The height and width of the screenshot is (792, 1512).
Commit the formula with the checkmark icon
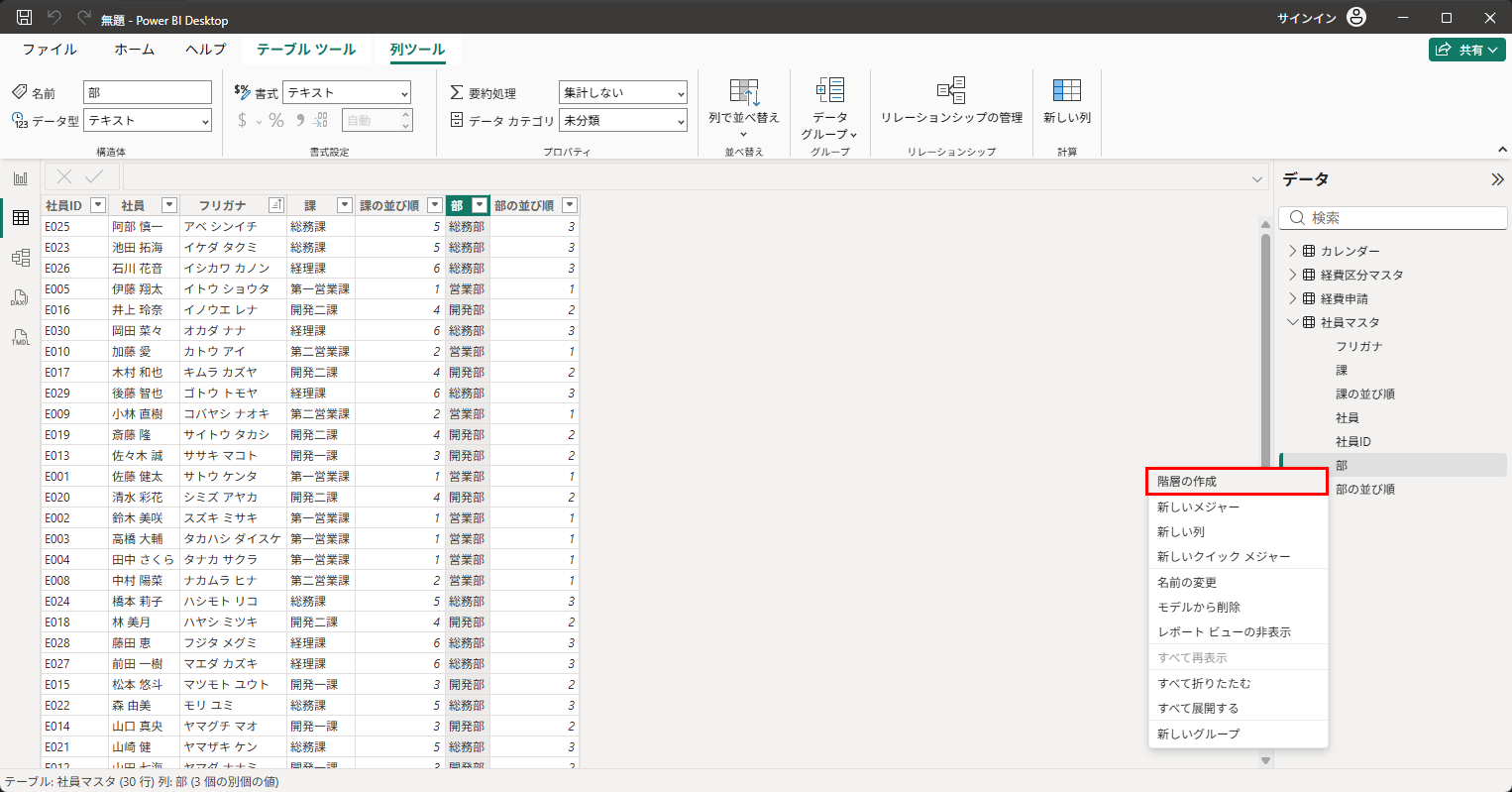point(95,176)
